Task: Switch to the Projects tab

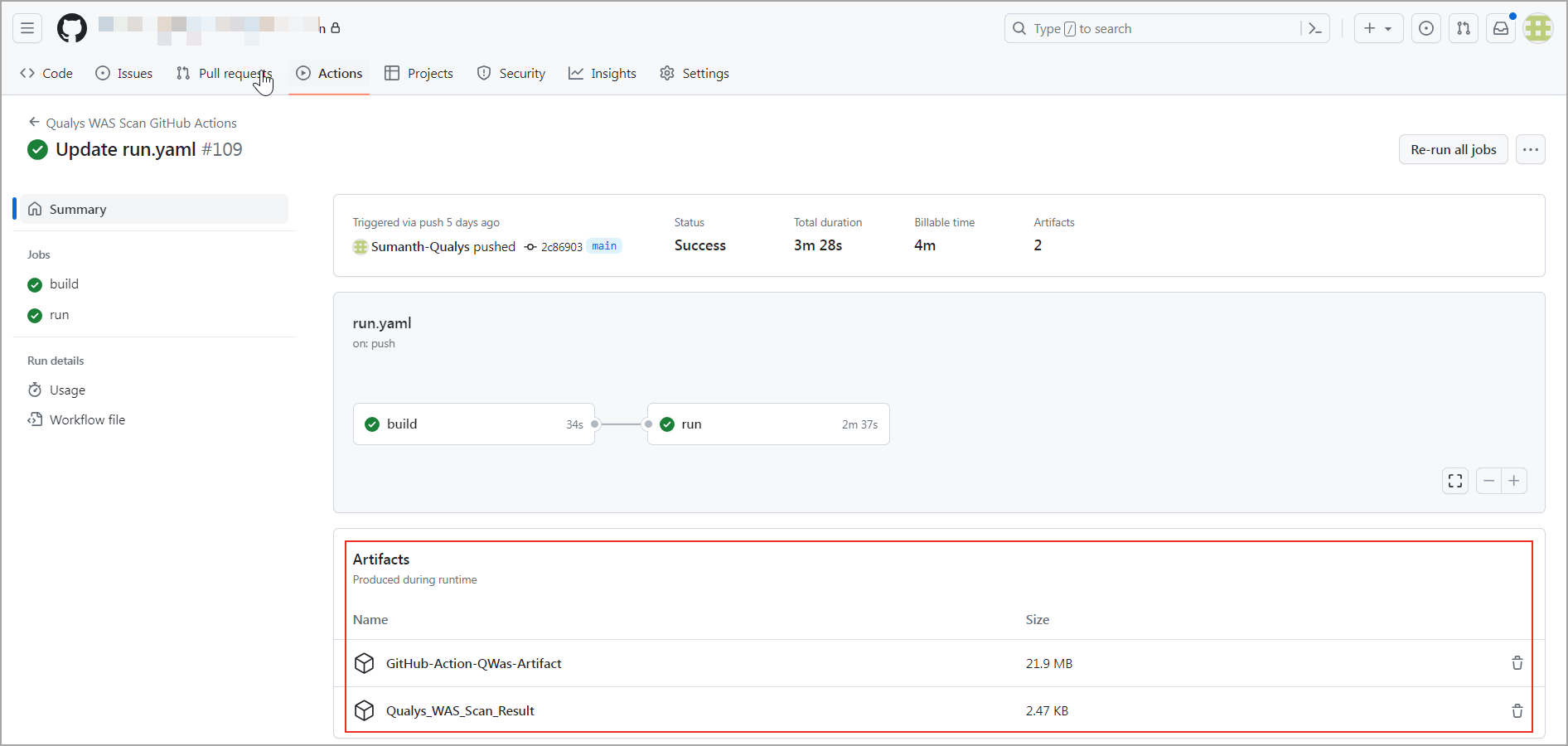Action: 419,74
